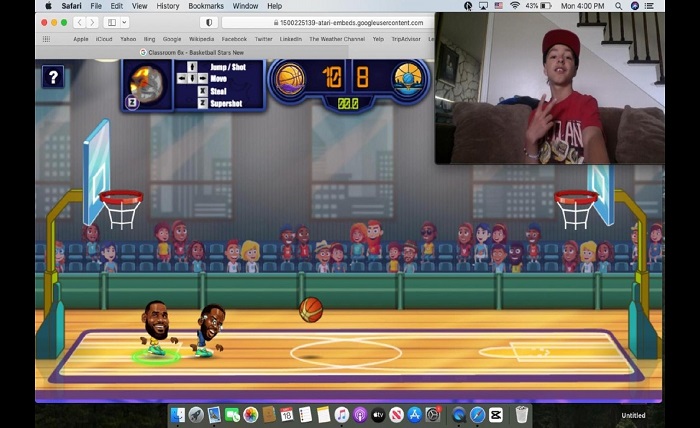Screen dimensions: 700x428
Task: Open Music from the dock
Action: pyautogui.click(x=342, y=415)
